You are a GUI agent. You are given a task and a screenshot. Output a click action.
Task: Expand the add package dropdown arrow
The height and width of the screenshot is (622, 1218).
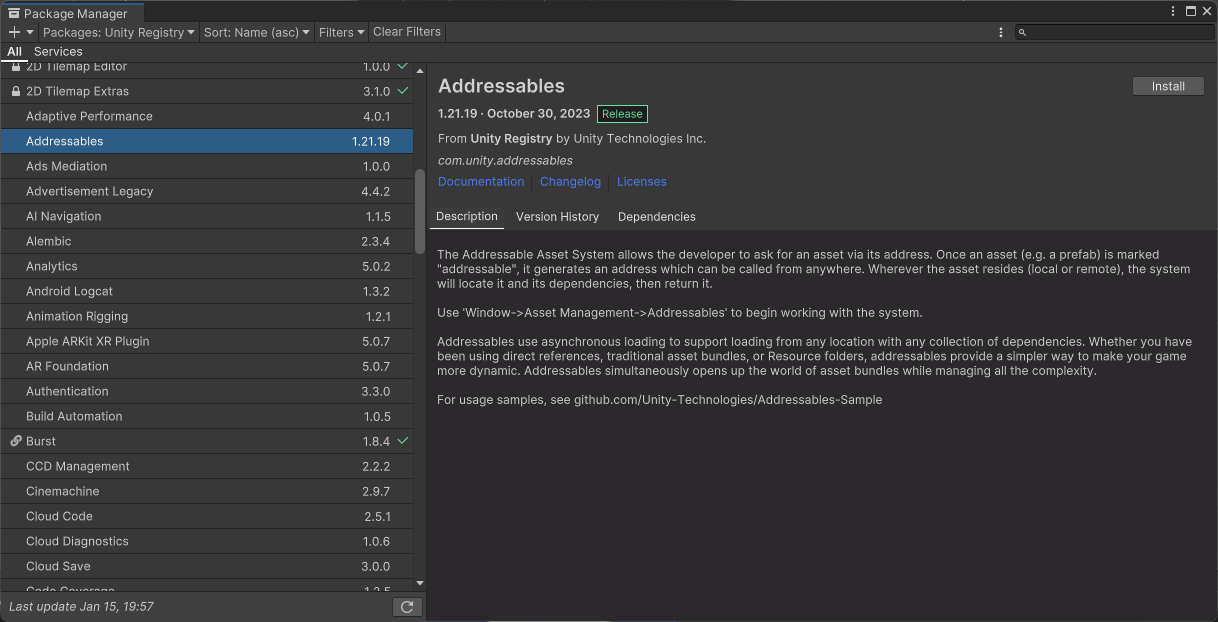tap(30, 32)
